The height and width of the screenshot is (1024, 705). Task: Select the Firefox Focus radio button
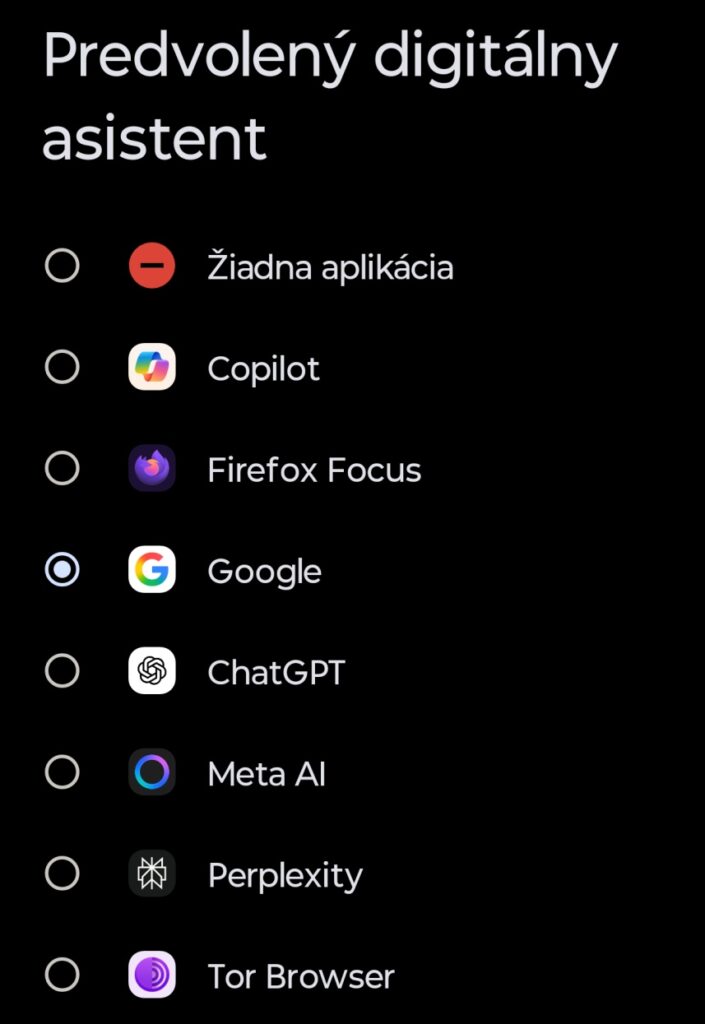point(63,468)
